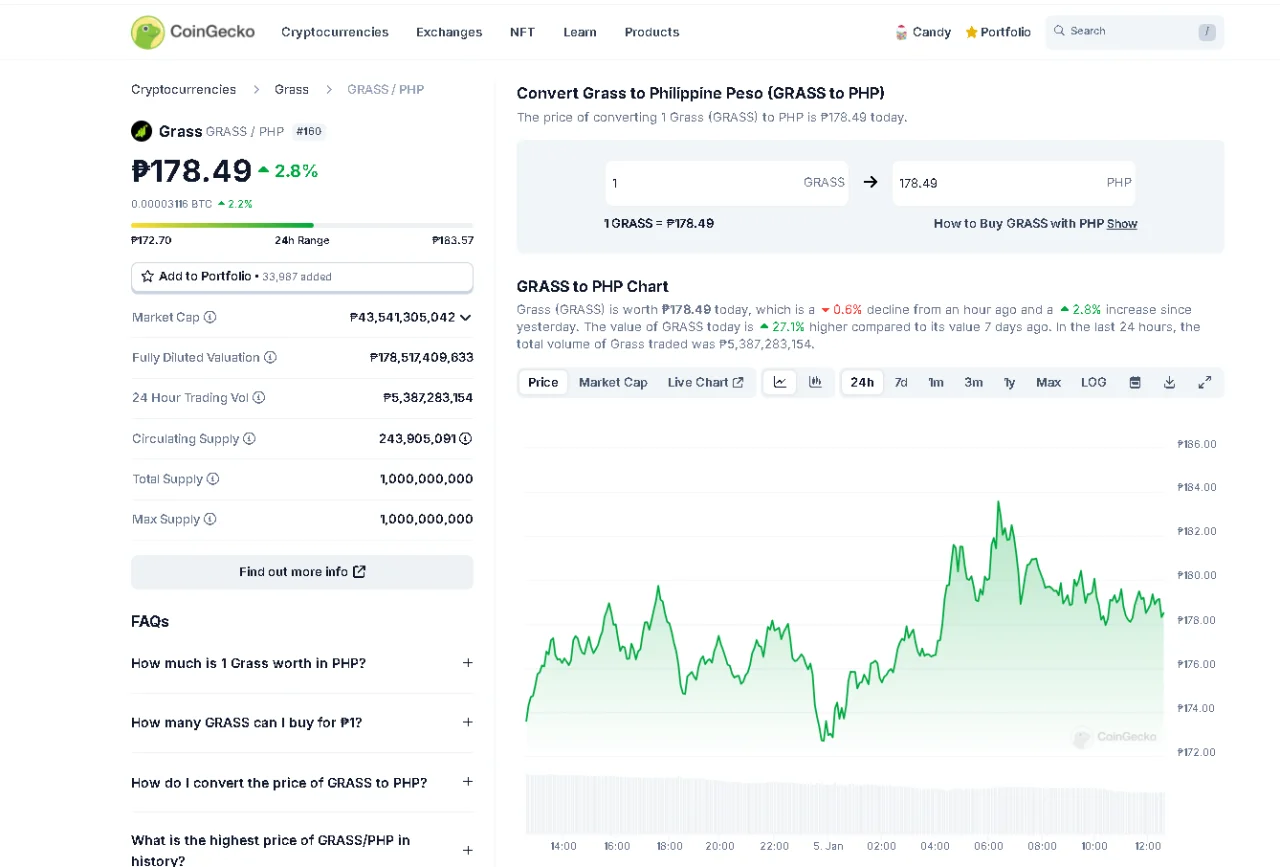Expand the Market Cap value chevron
The width and height of the screenshot is (1280, 867).
pyautogui.click(x=465, y=317)
